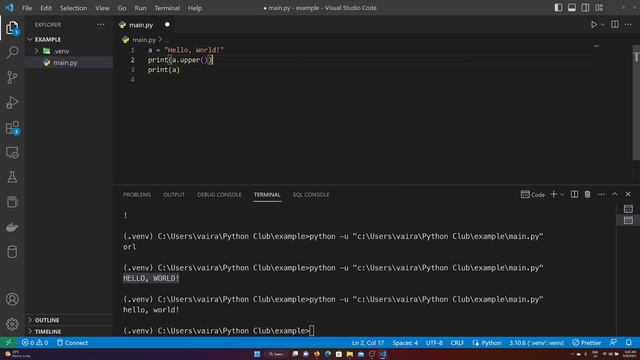Click in the terminal prompt input
Viewport: 640px width, 360px height.
coord(312,331)
